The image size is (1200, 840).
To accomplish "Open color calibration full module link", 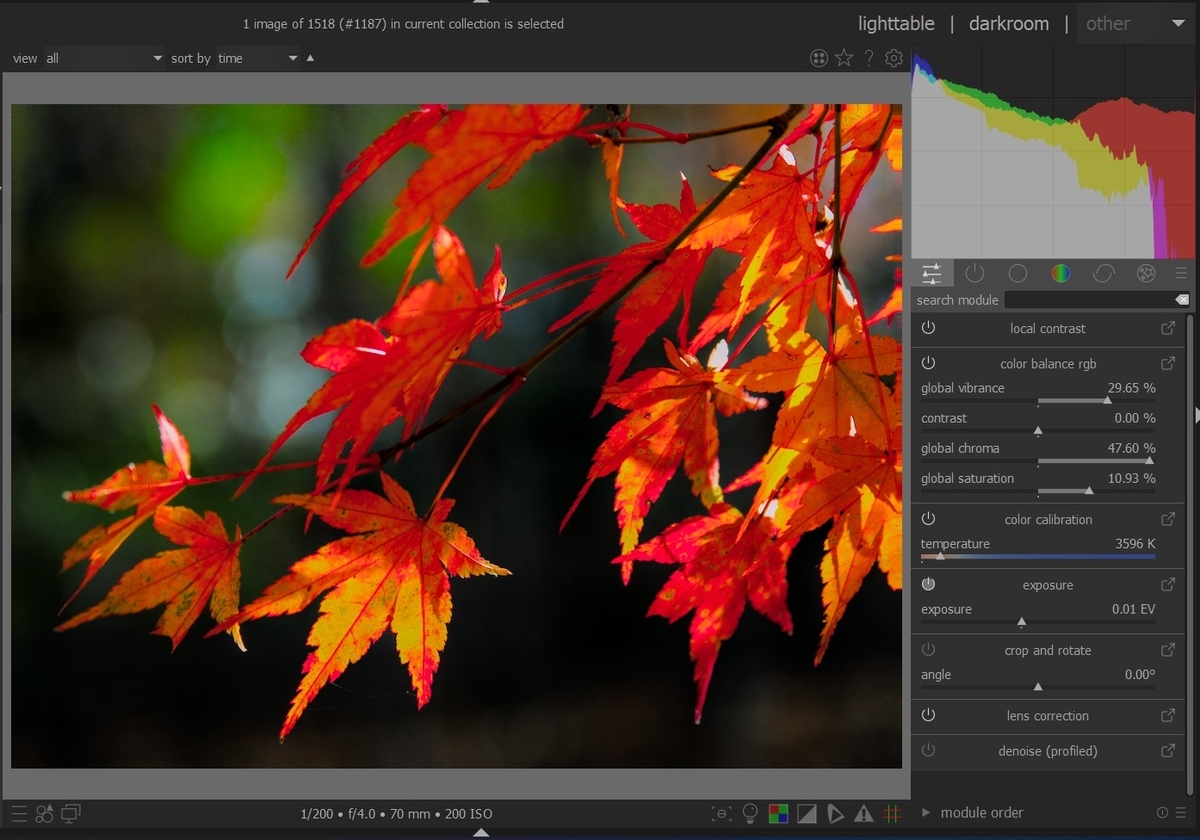I will pyautogui.click(x=1167, y=519).
